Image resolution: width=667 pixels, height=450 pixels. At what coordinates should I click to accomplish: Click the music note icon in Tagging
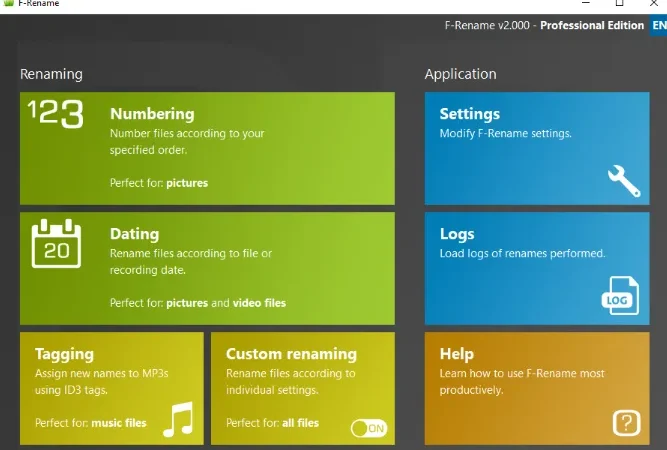179,419
